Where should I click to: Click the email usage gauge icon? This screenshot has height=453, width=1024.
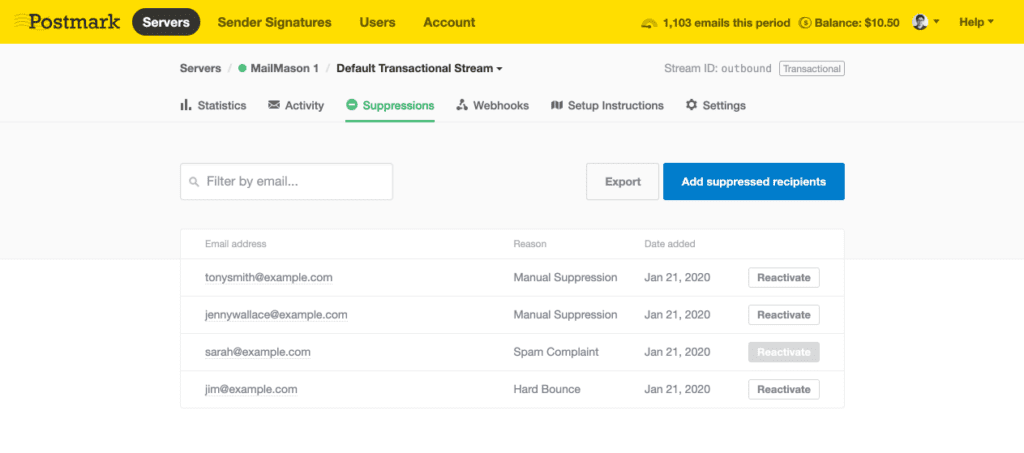pos(650,23)
